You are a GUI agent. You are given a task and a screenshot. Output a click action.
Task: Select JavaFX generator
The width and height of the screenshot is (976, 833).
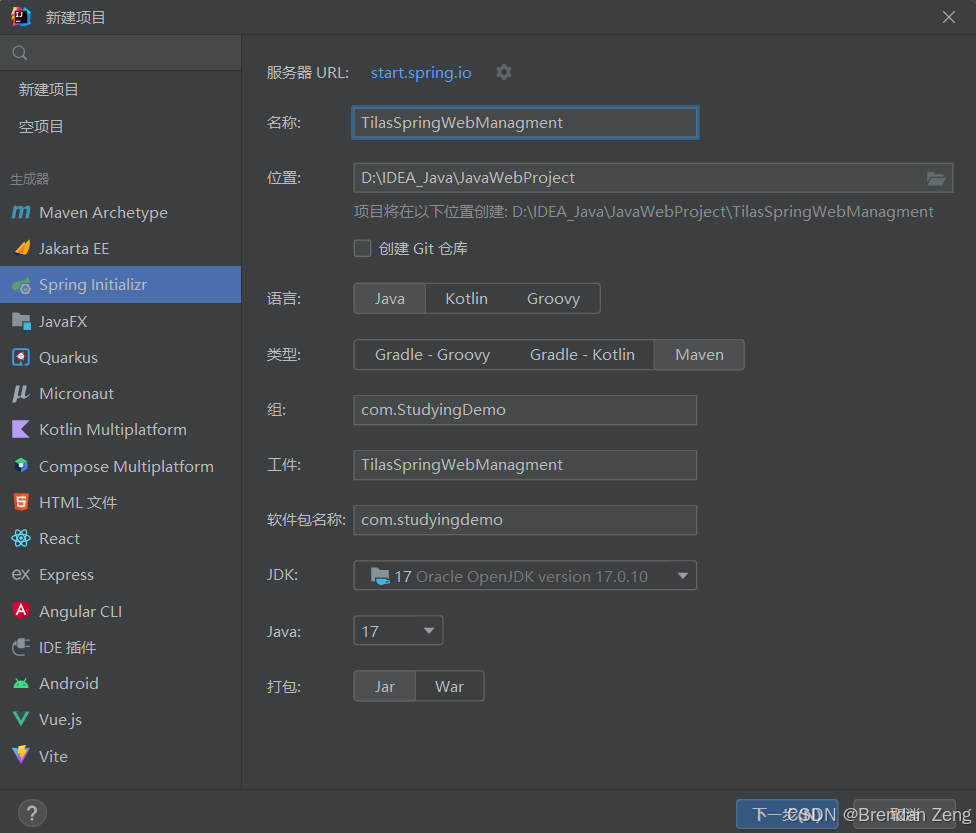coord(121,321)
